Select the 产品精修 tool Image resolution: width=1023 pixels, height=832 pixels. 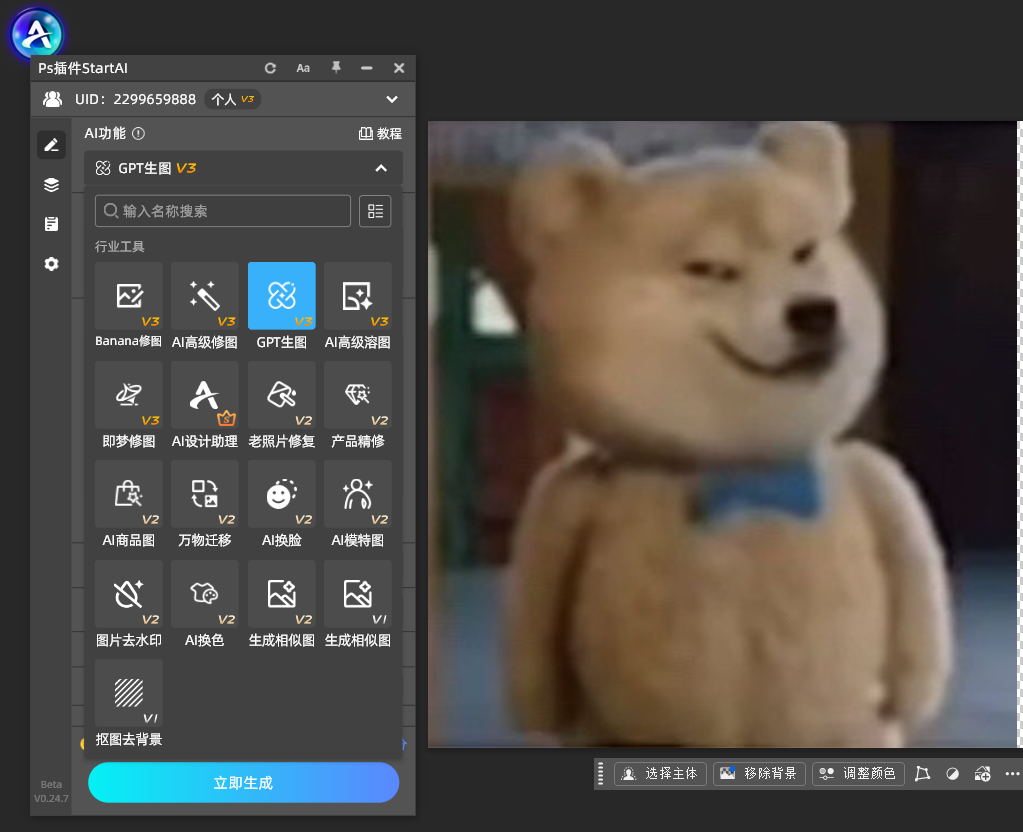tap(358, 405)
